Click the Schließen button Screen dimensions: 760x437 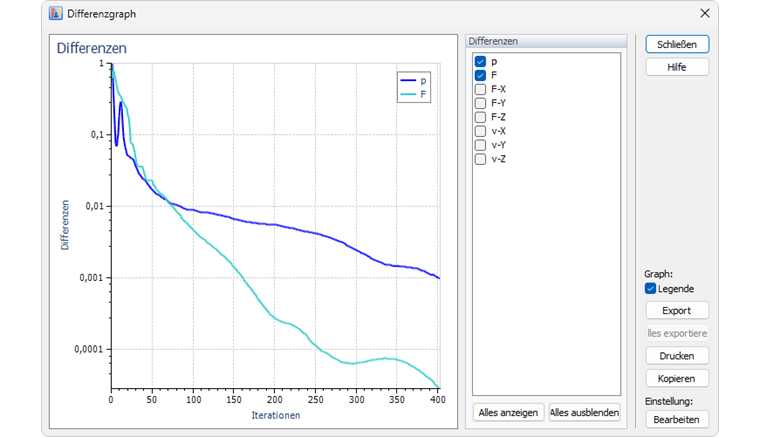(677, 45)
